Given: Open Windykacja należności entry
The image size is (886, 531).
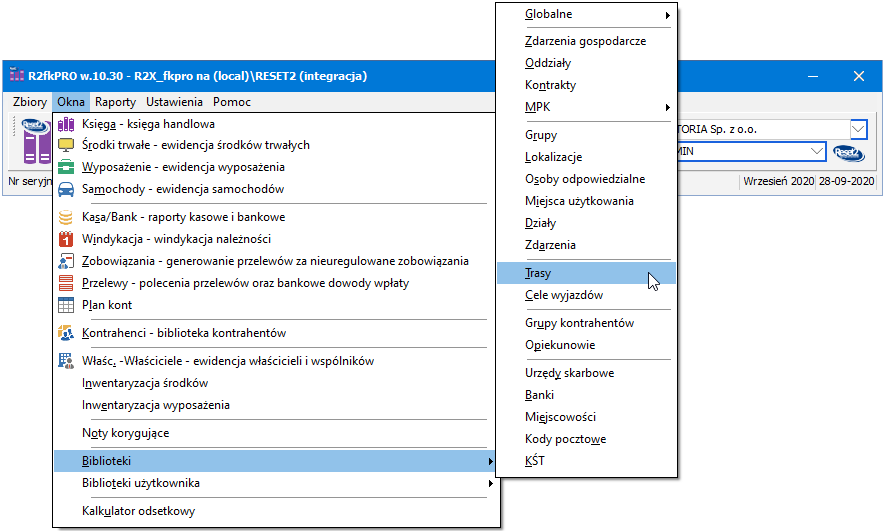Looking at the screenshot, I should click(277, 240).
